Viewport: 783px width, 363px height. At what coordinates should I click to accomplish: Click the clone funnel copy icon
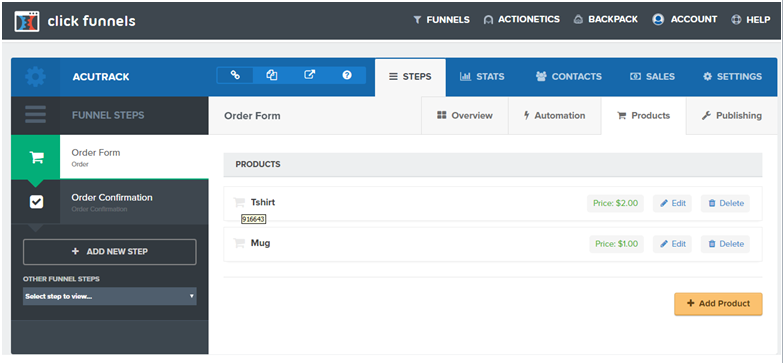pos(272,75)
